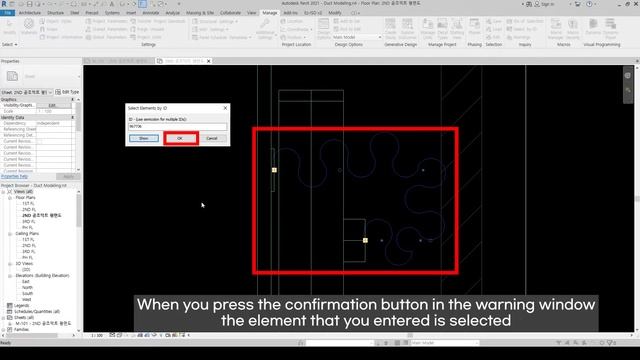640x360 pixels.
Task: Open the File menu tab
Action: click(x=7, y=13)
